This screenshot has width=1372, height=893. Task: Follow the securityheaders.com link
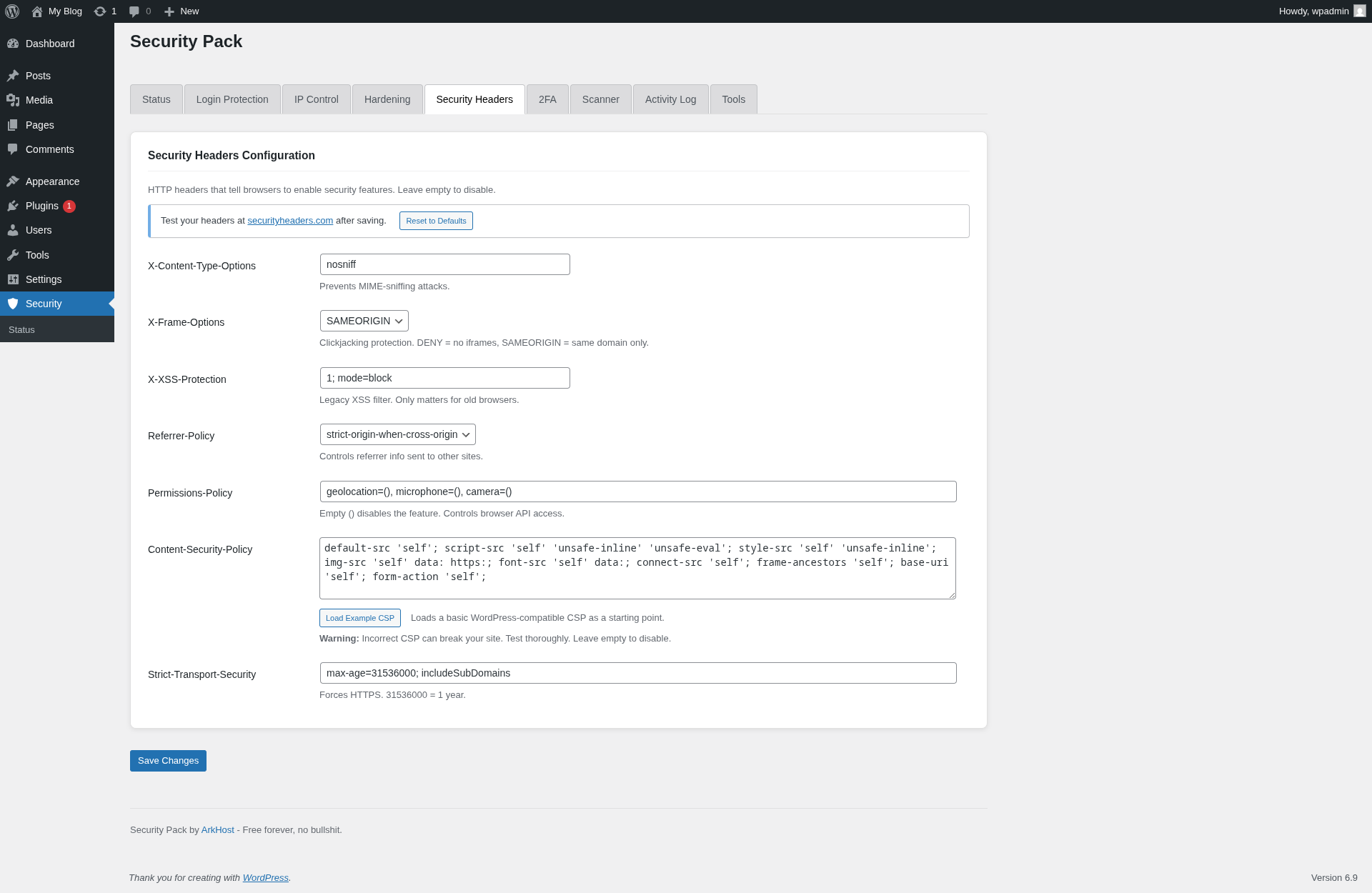point(289,220)
